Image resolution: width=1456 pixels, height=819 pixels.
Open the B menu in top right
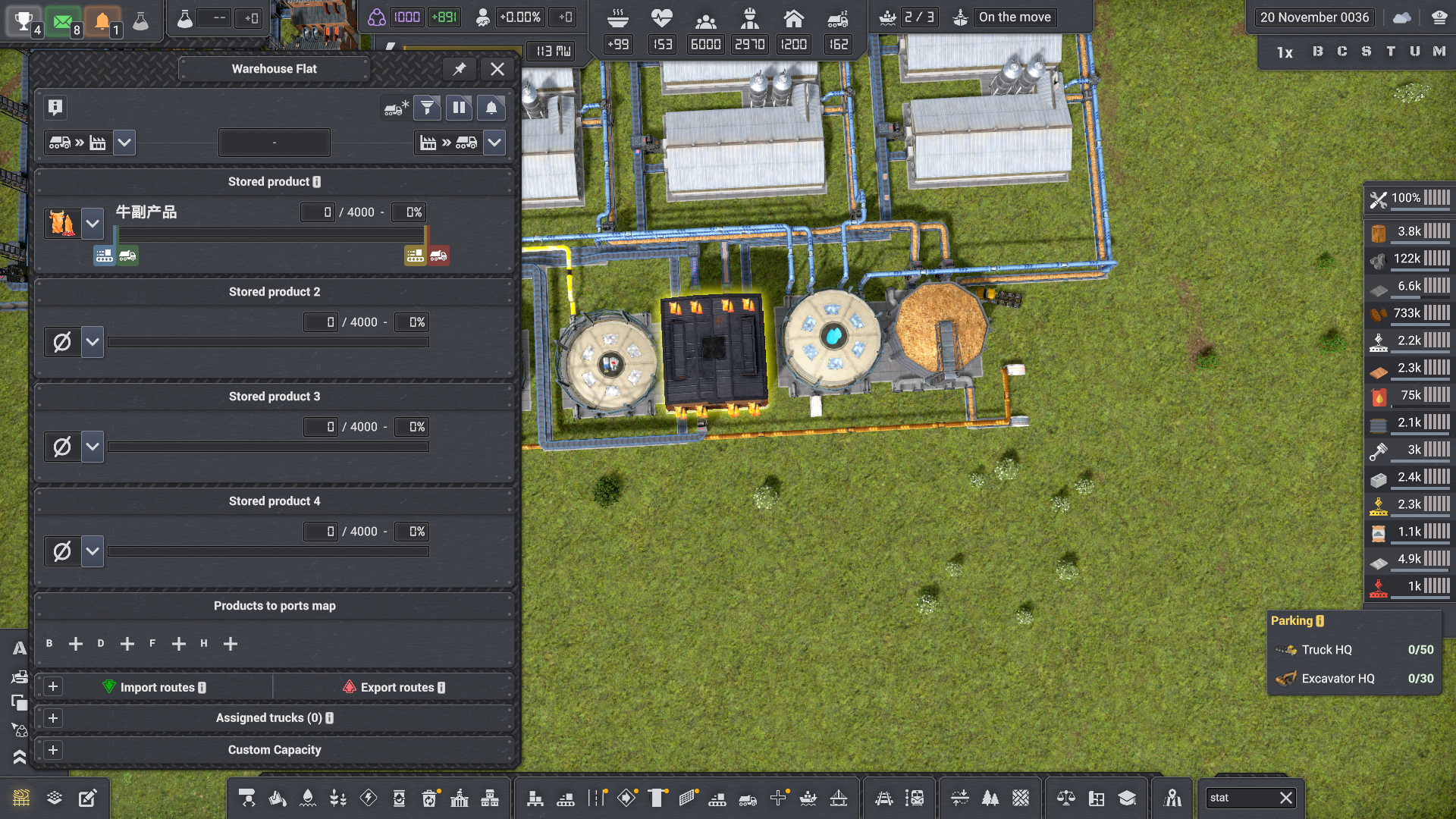[1318, 52]
